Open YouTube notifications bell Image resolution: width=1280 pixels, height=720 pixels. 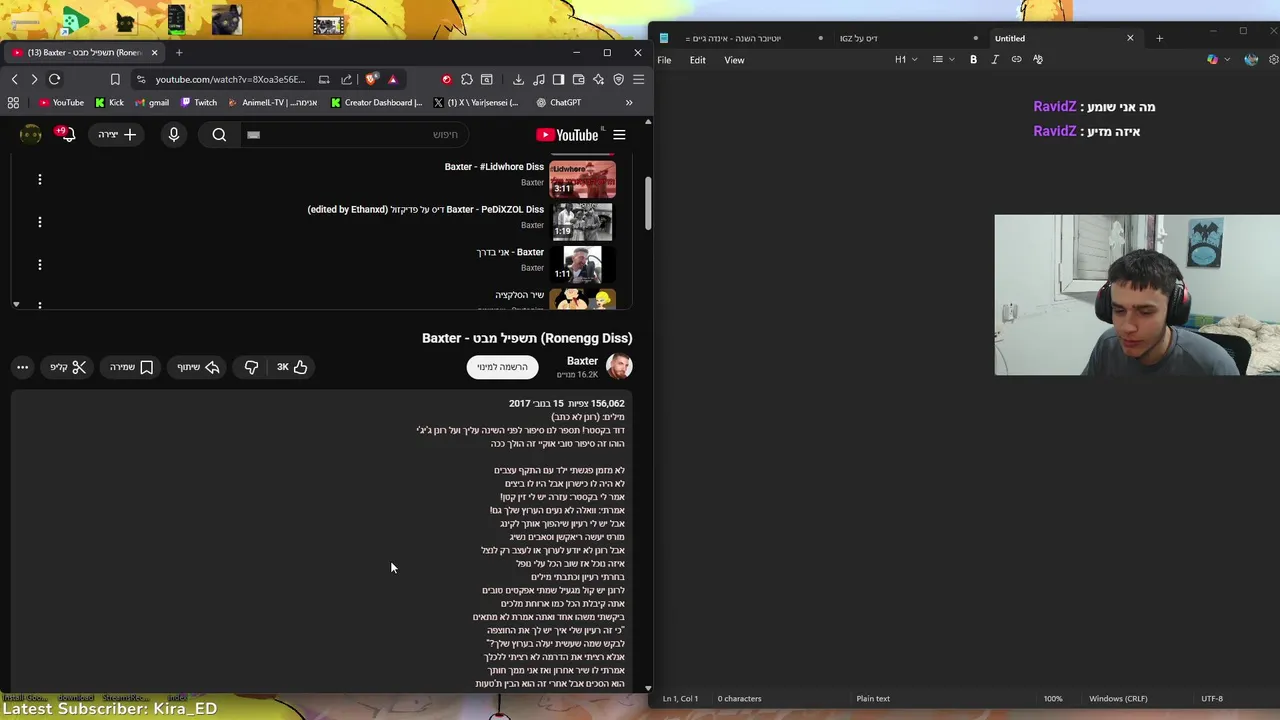pyautogui.click(x=67, y=134)
